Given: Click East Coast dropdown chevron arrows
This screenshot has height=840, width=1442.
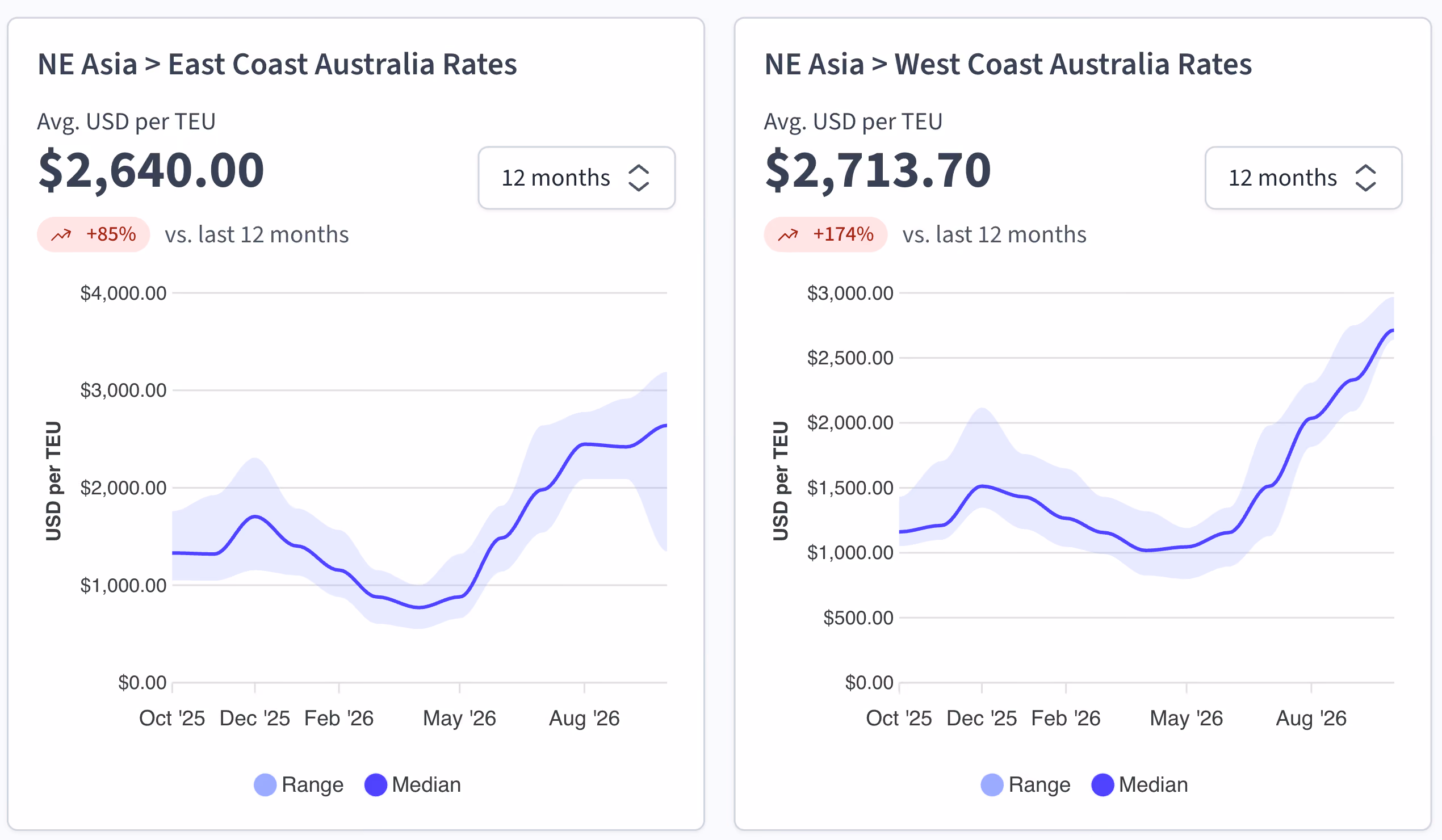Looking at the screenshot, I should pyautogui.click(x=639, y=178).
